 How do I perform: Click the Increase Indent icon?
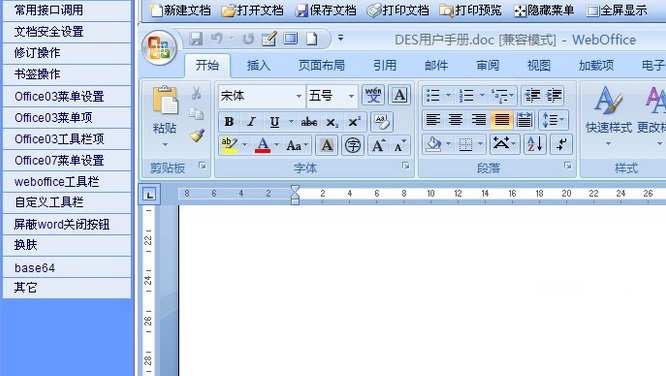554,96
